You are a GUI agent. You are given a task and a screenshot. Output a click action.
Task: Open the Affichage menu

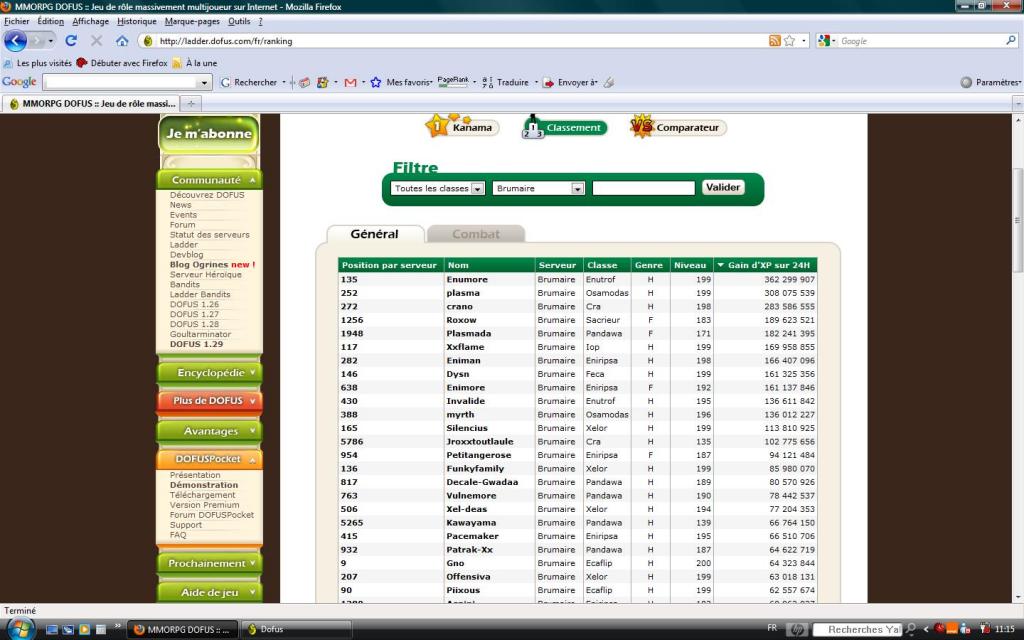coord(90,22)
